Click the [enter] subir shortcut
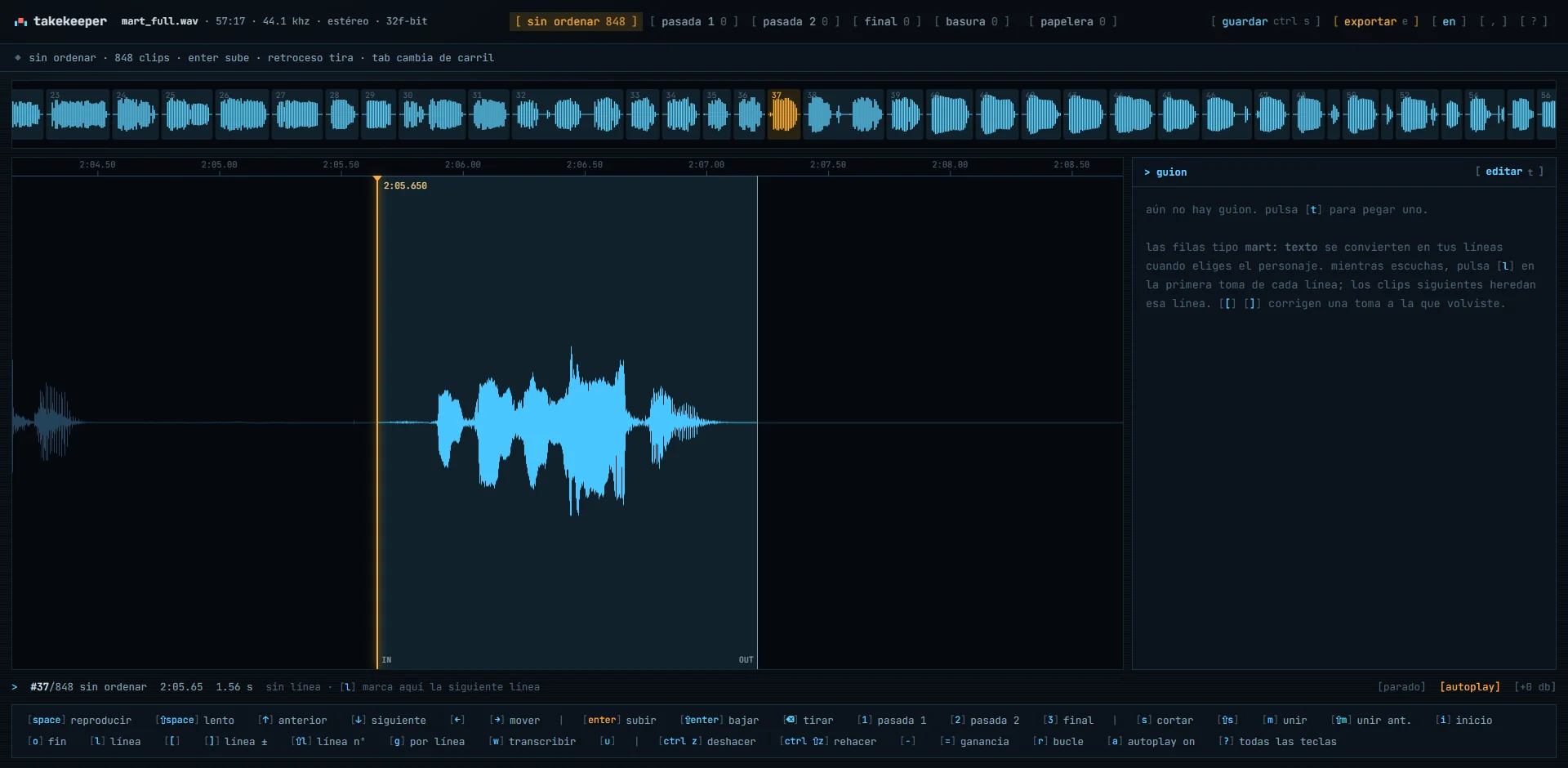Viewport: 1568px width, 768px height. click(620, 720)
